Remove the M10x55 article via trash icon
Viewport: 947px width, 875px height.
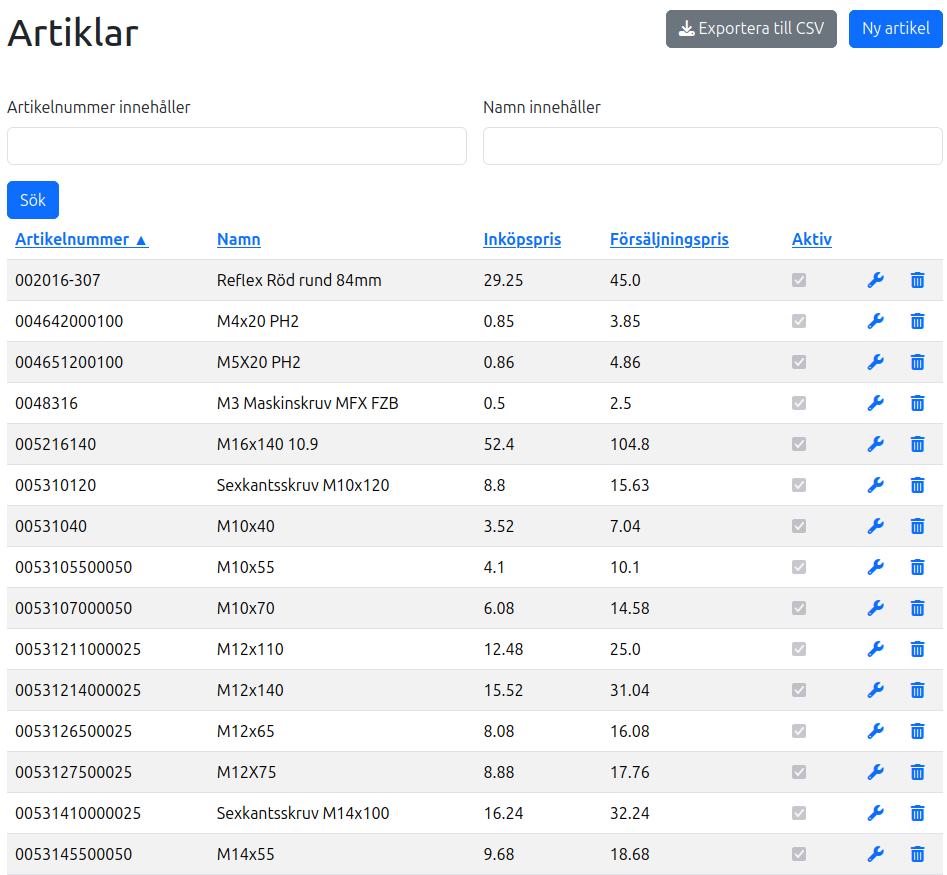pyautogui.click(x=917, y=567)
